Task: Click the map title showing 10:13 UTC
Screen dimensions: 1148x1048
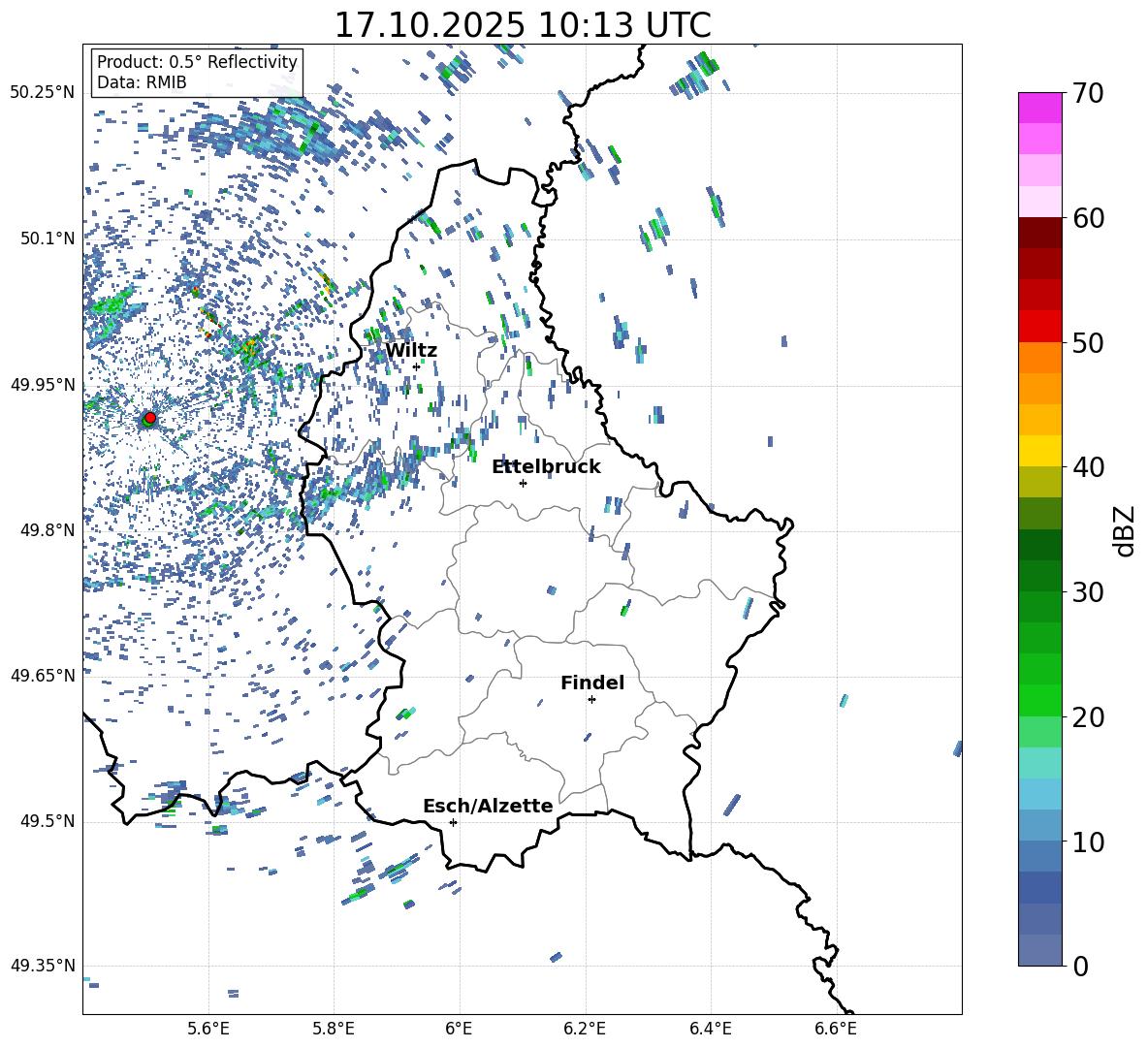Action: tap(522, 25)
